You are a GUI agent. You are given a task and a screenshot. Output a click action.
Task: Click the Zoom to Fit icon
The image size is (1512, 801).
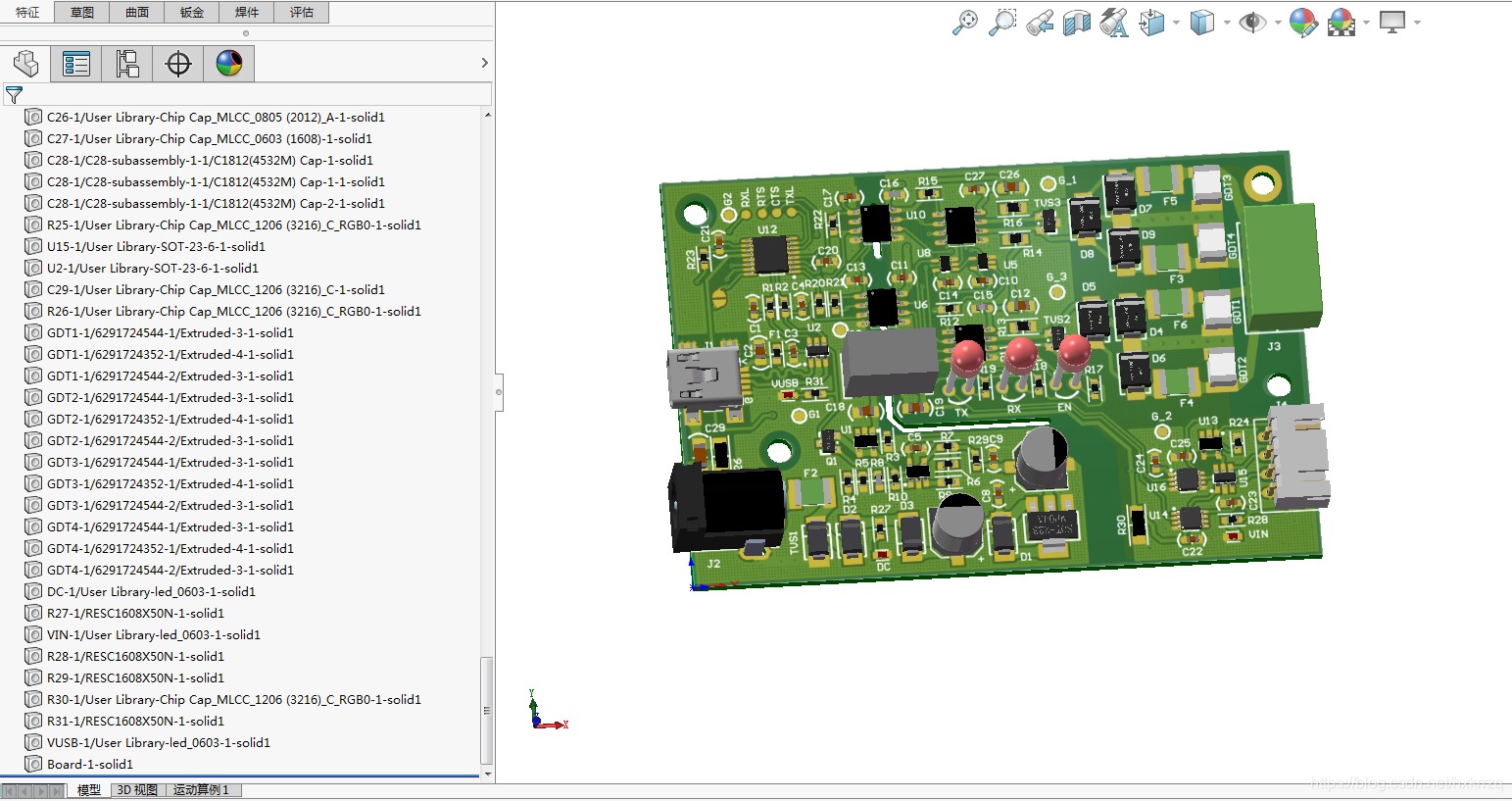click(965, 22)
